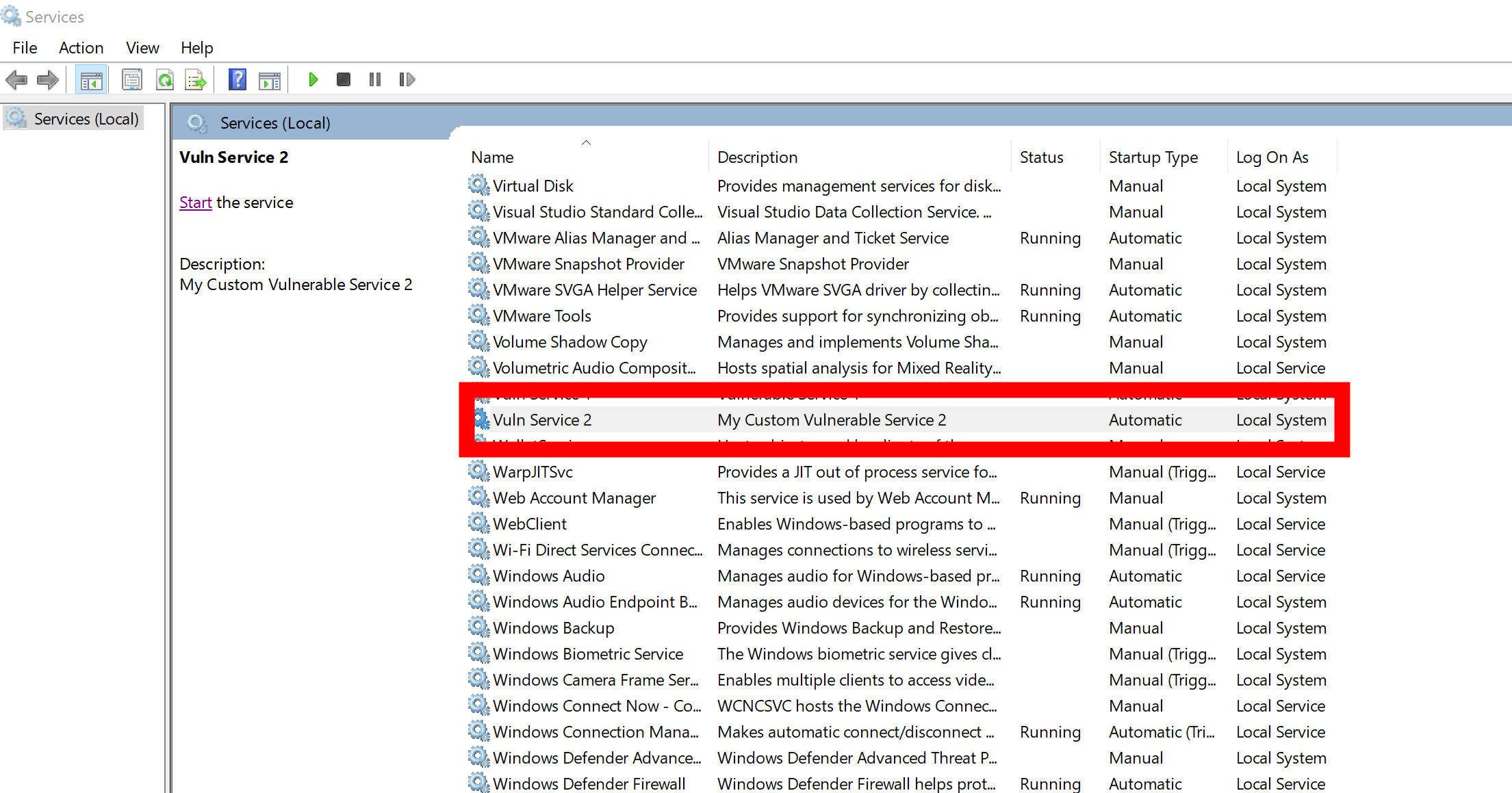Image resolution: width=1512 pixels, height=793 pixels.
Task: Click the Refresh toolbar icon
Action: tap(163, 79)
